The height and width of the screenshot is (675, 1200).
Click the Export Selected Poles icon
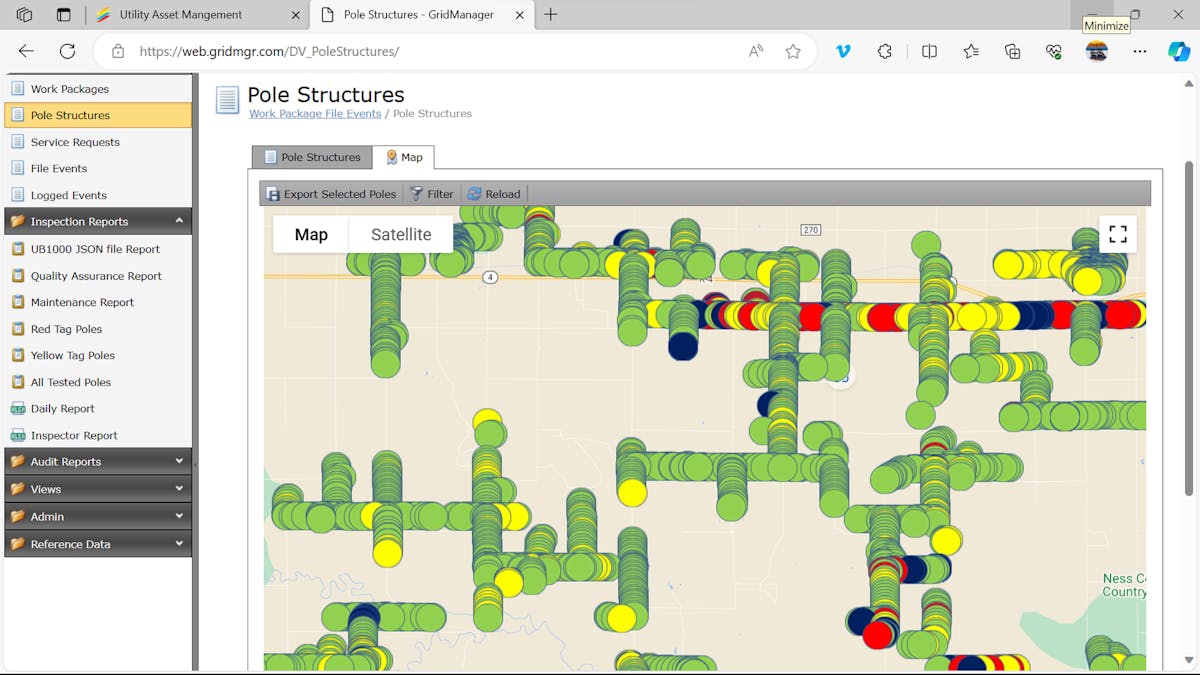(x=271, y=193)
